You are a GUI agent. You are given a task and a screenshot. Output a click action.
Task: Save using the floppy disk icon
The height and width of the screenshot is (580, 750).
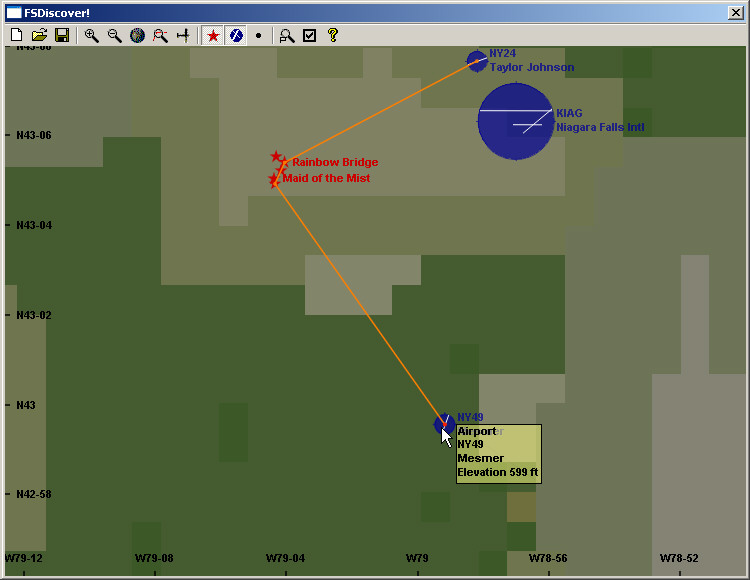coord(62,35)
